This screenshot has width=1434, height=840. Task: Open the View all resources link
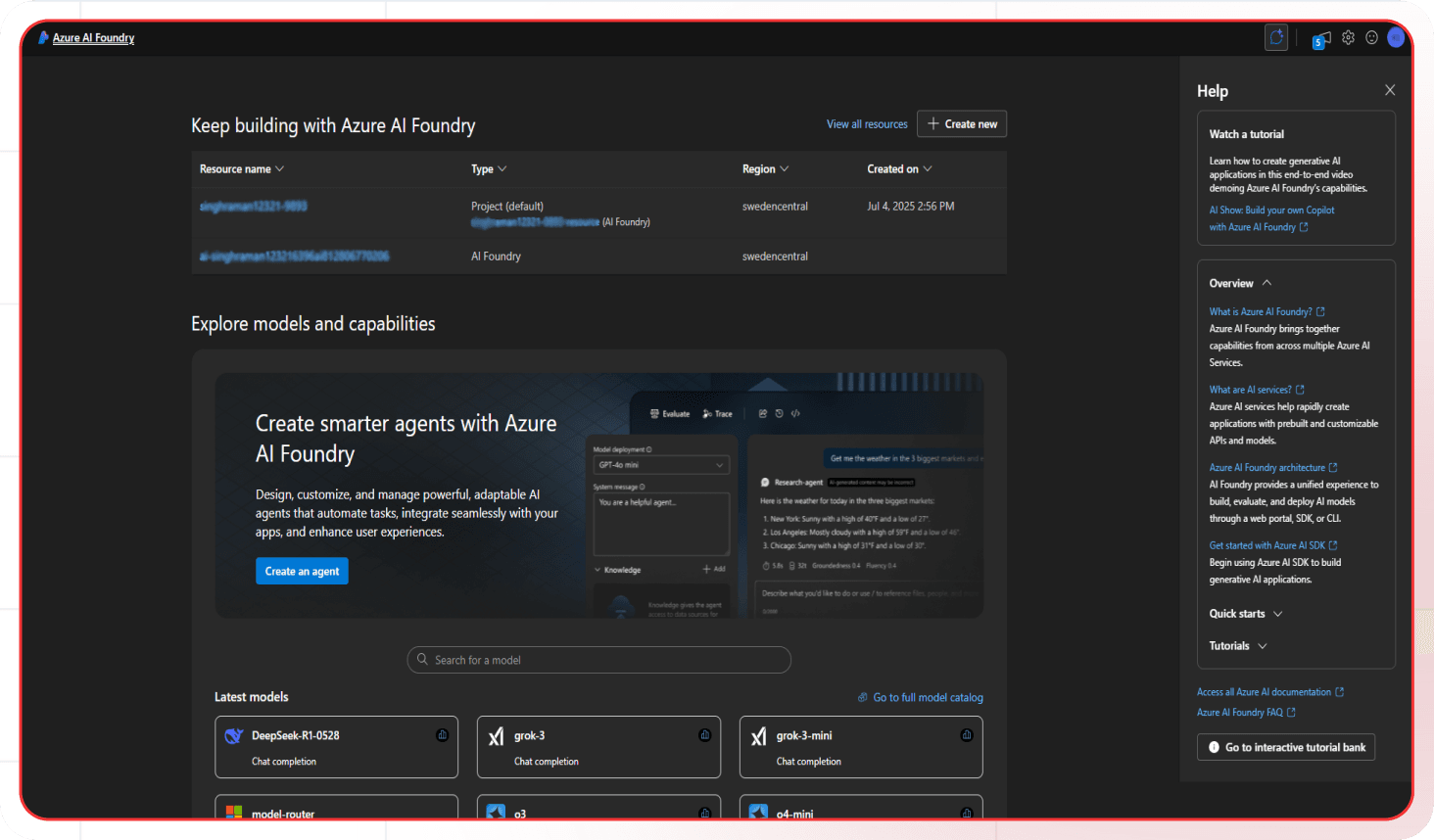click(867, 124)
